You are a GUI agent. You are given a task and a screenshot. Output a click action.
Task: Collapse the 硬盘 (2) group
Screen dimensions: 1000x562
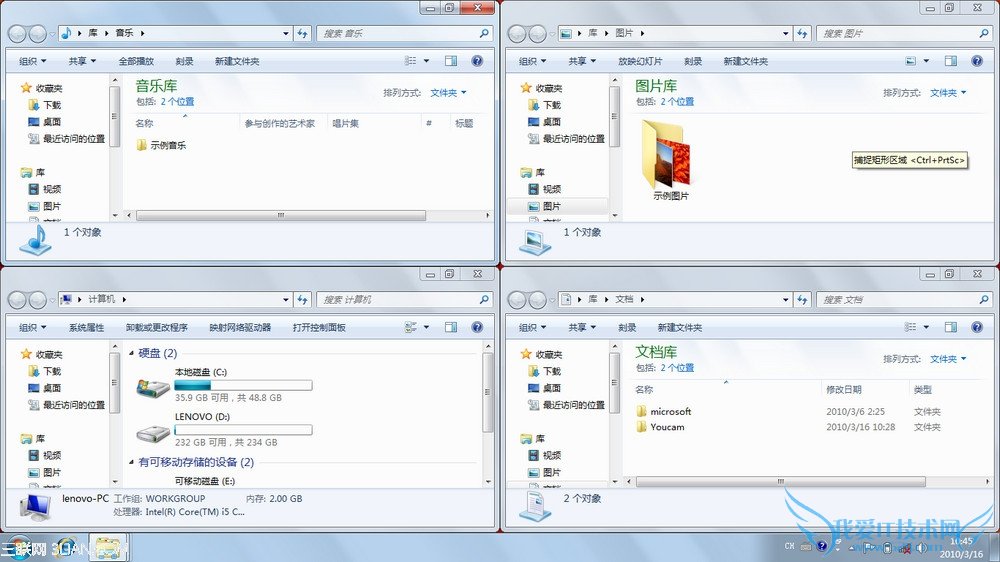pyautogui.click(x=131, y=353)
